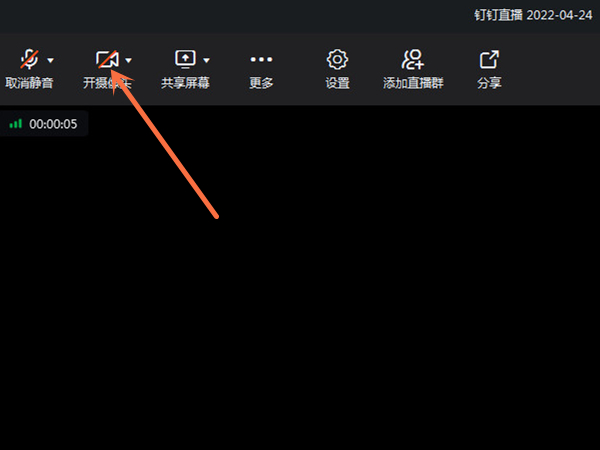Click the 00:00:05 live duration timer
Image resolution: width=600 pixels, height=450 pixels.
[x=53, y=124]
